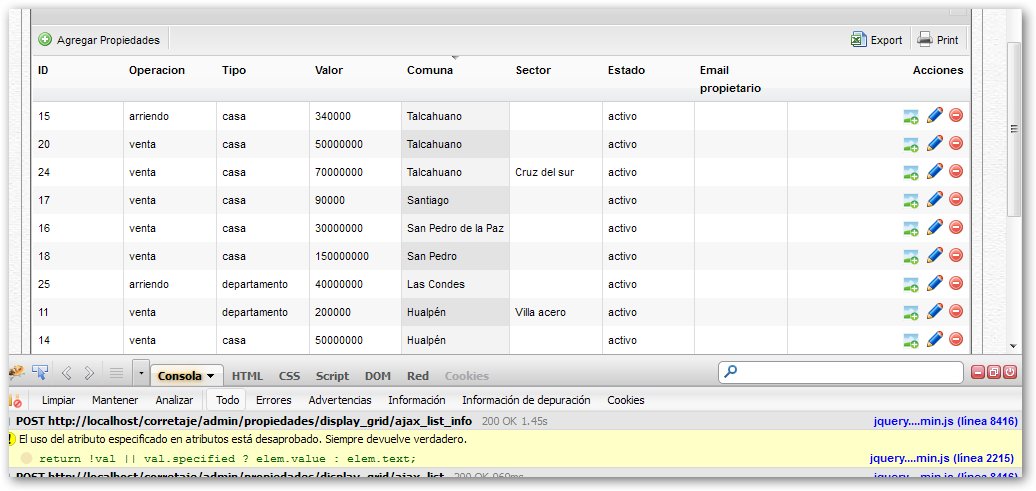Go forward with Firebug right arrow
This screenshot has width=1036, height=491.
(x=89, y=373)
